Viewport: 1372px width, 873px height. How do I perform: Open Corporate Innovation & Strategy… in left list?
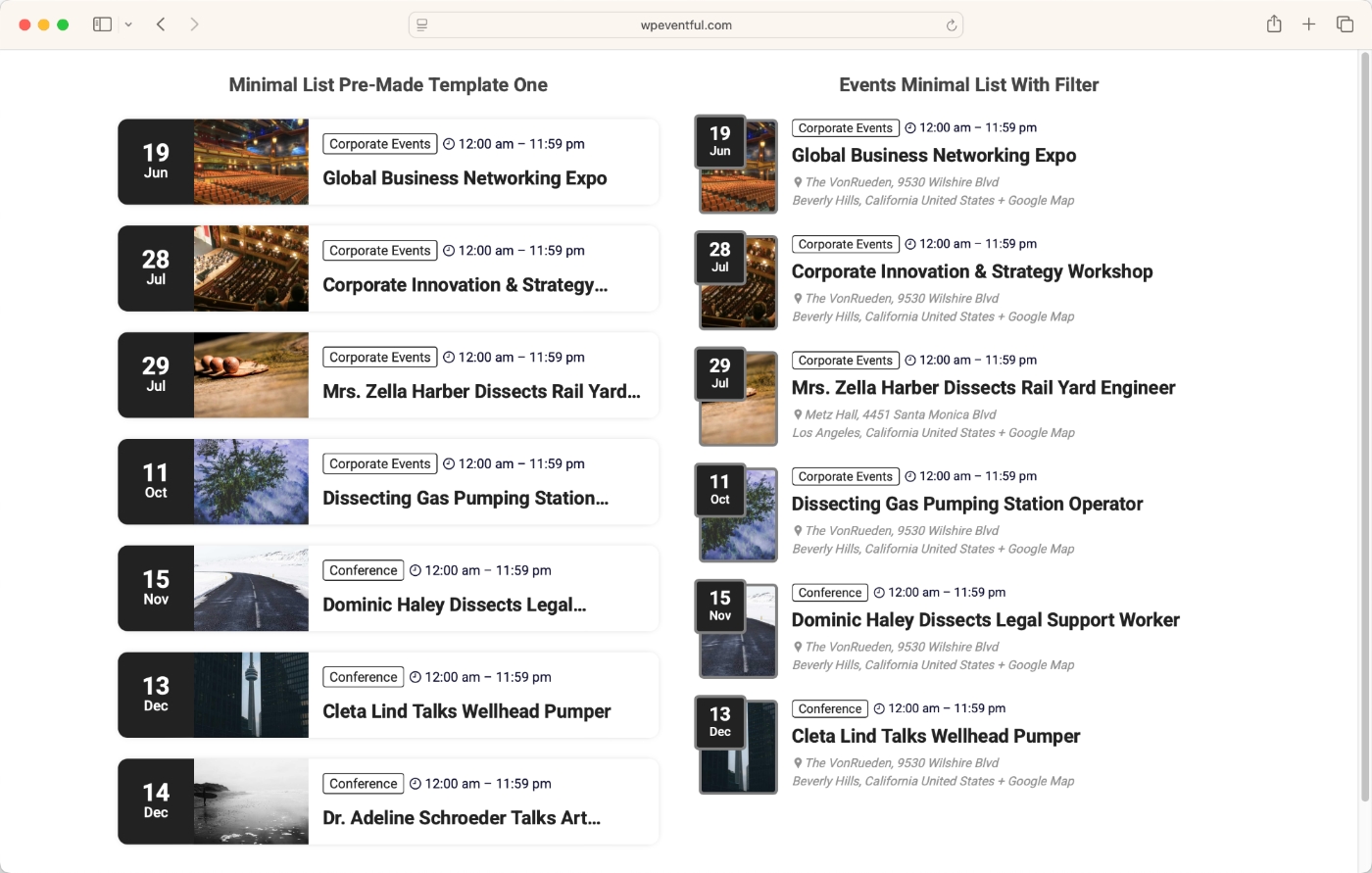[465, 285]
